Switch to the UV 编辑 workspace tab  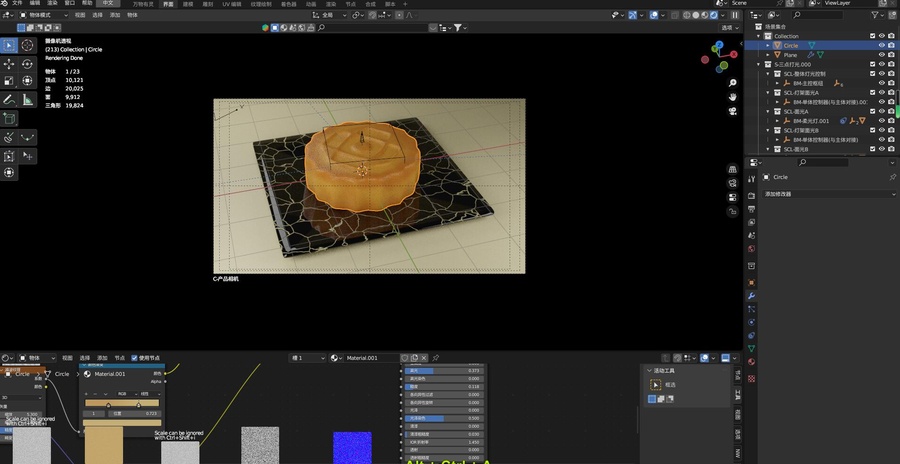[230, 3]
